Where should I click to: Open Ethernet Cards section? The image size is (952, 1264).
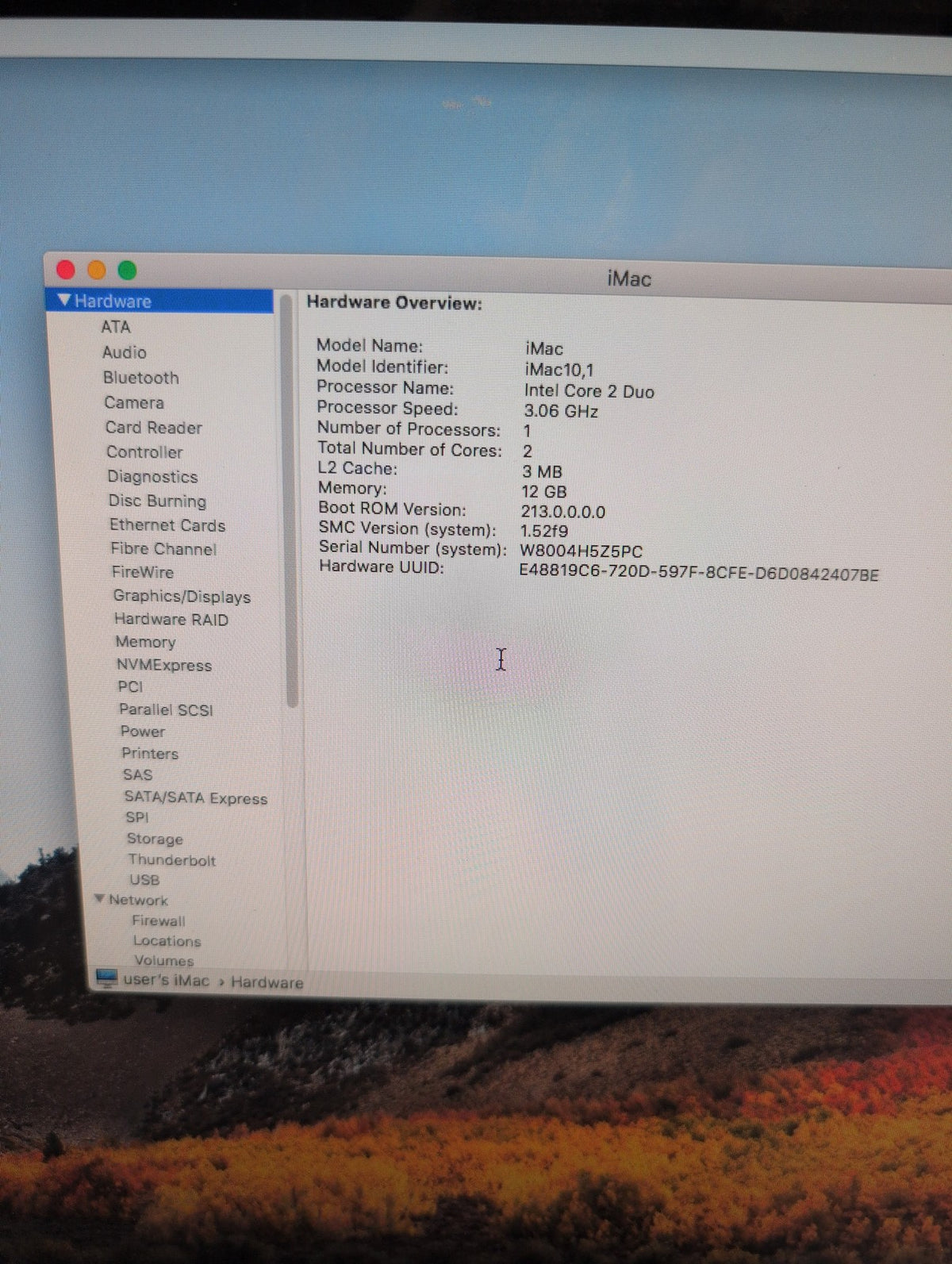pos(167,525)
